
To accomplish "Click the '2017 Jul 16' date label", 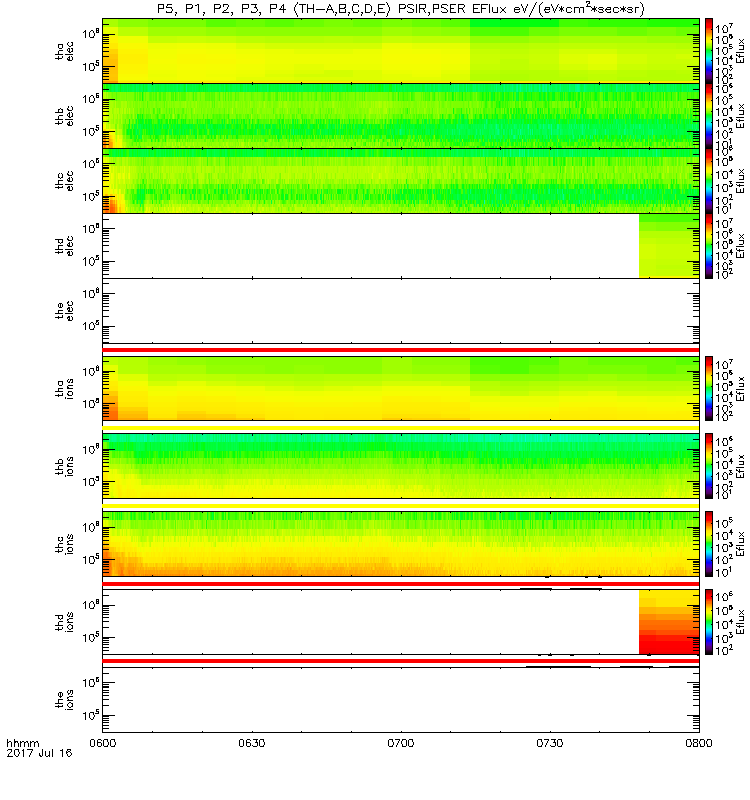I will tap(39, 753).
